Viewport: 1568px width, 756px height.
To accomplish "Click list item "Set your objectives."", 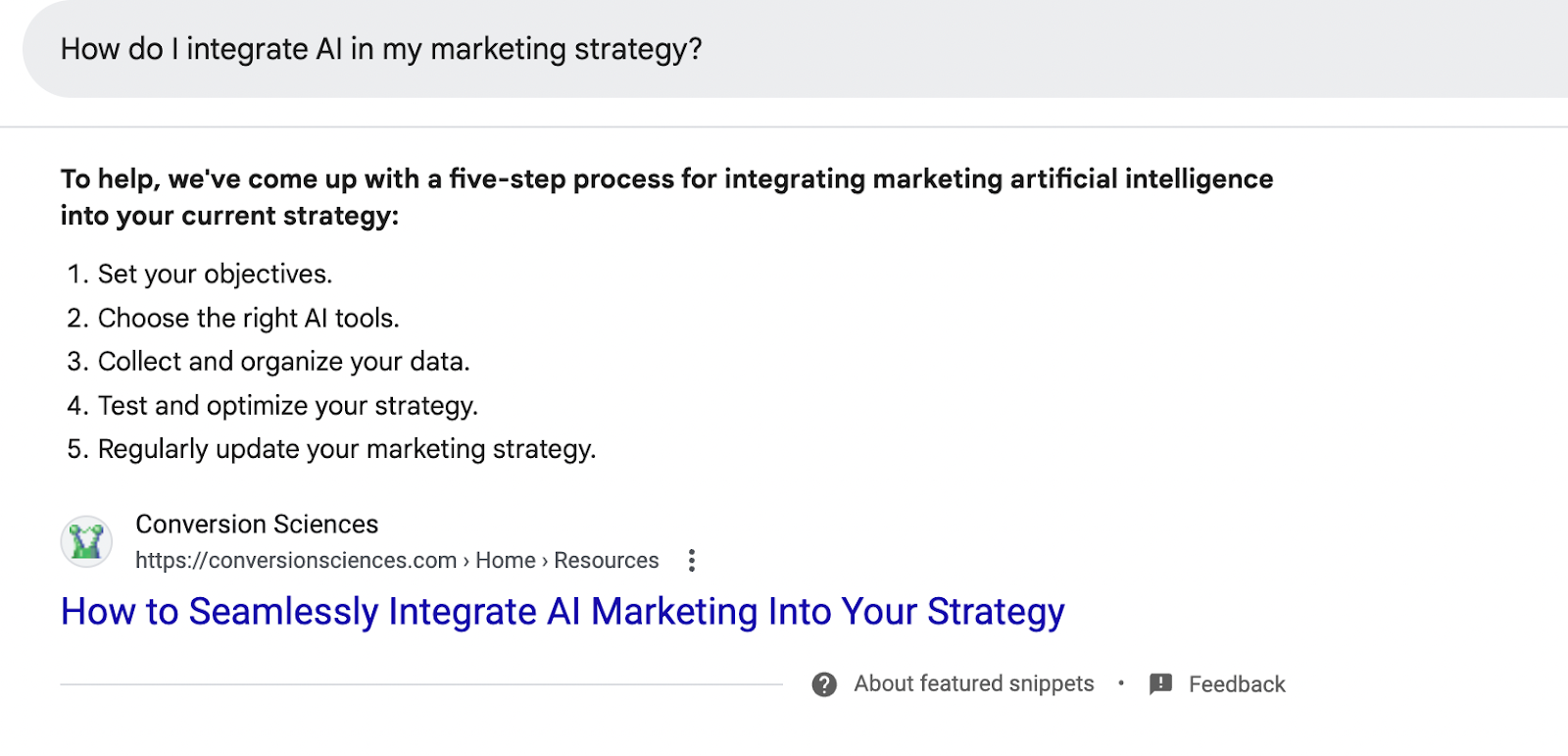I will tap(215, 275).
